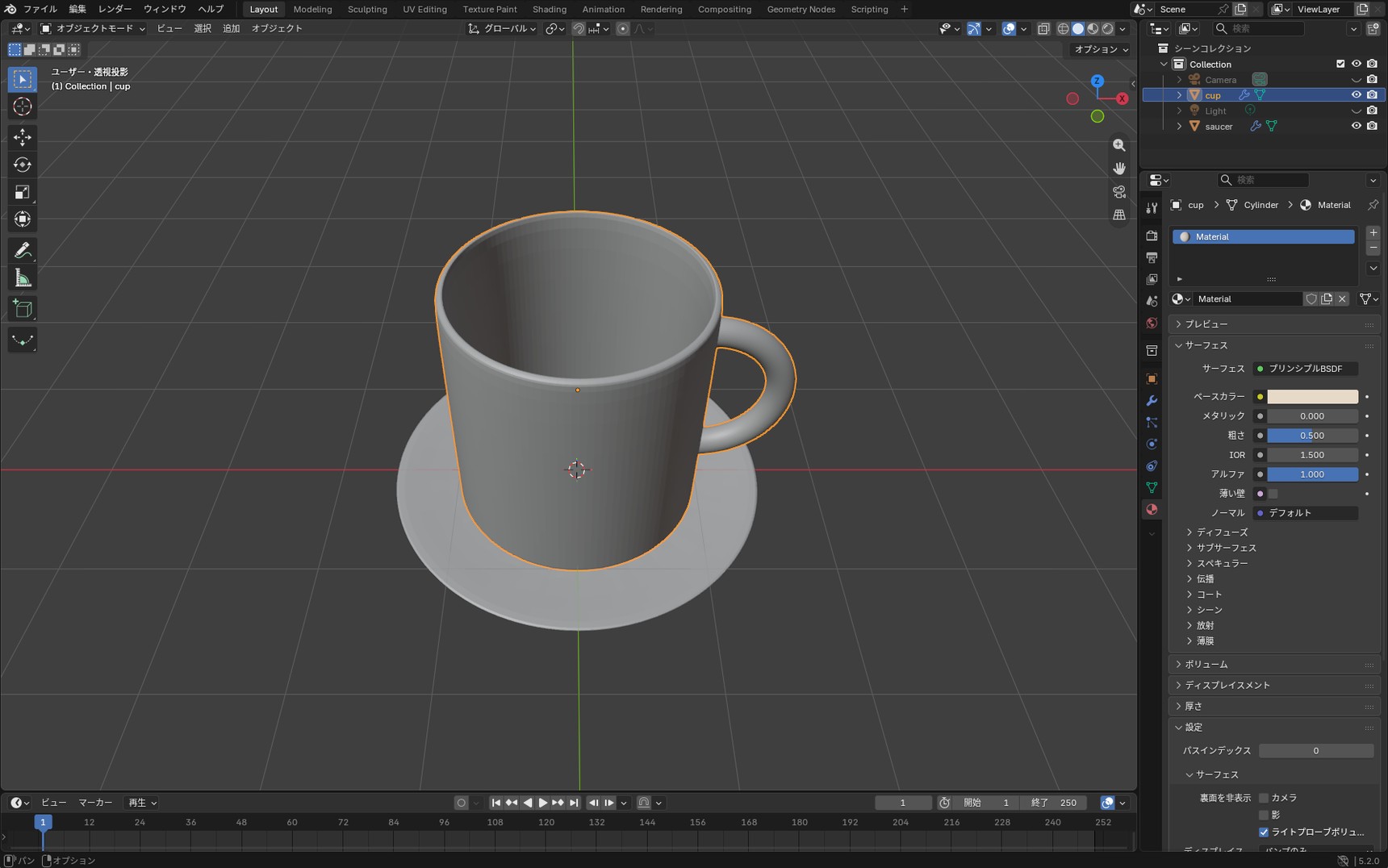Hide saucer in viewport eye icon
1388x868 pixels.
[x=1356, y=126]
